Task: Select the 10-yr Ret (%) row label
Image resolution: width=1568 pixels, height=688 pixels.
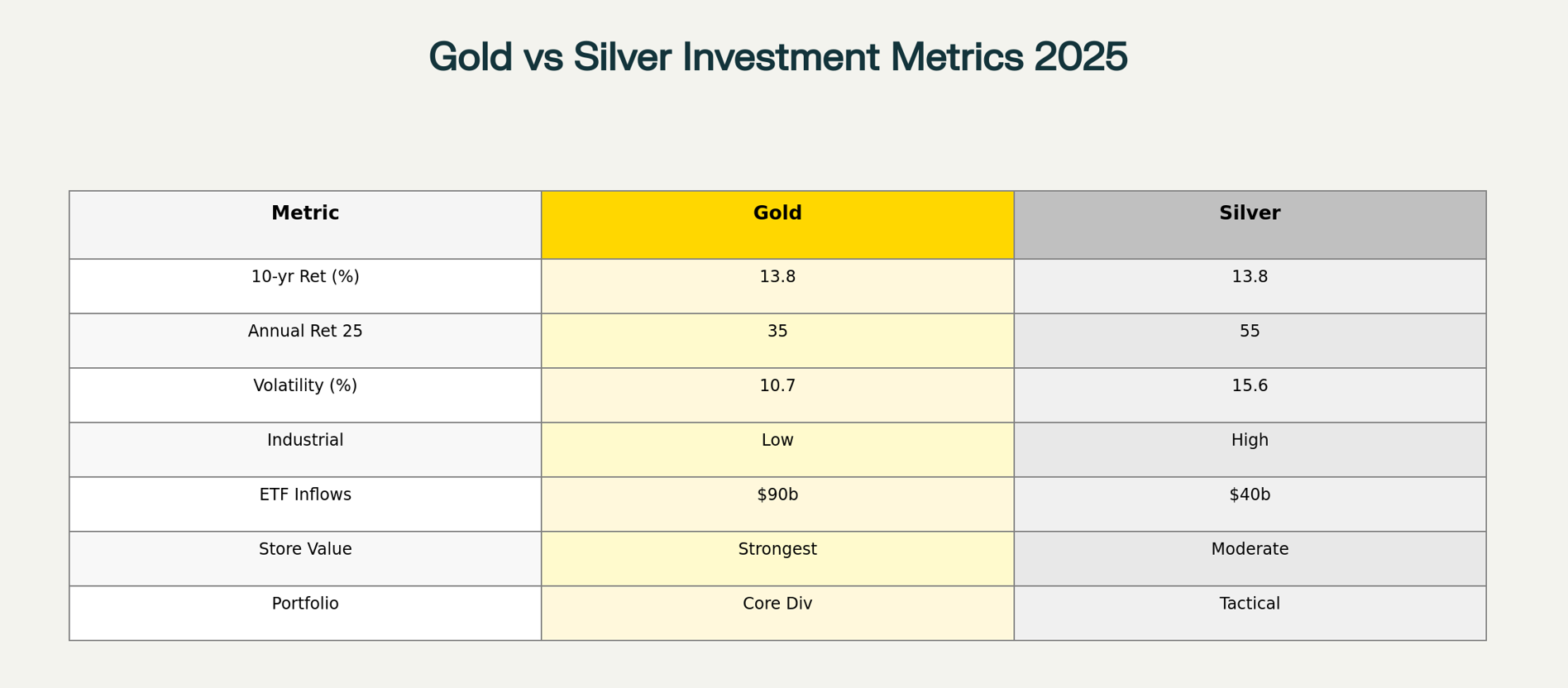Action: click(305, 277)
